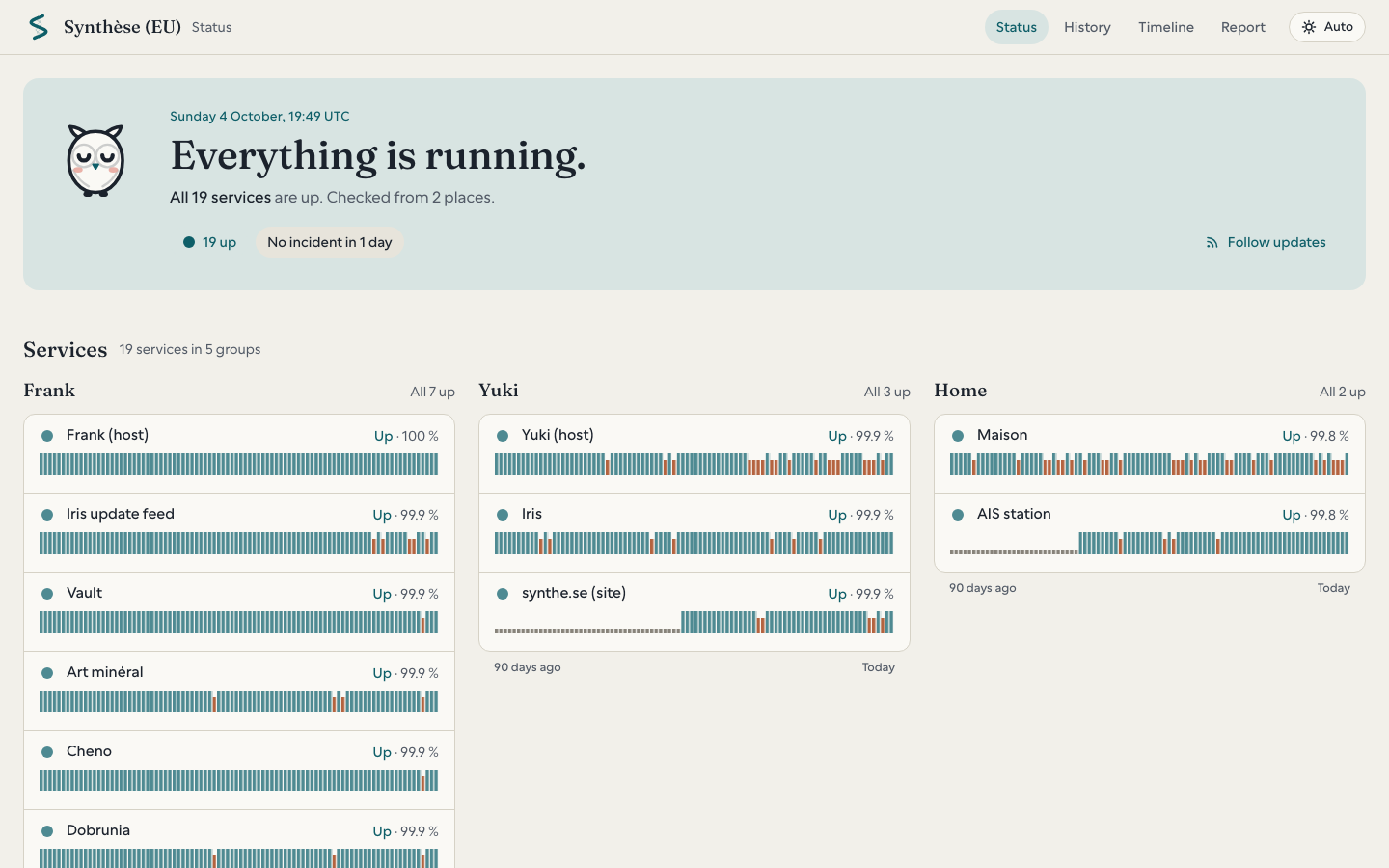Click the 19 up status pill
The width and height of the screenshot is (1389, 868).
210,242
